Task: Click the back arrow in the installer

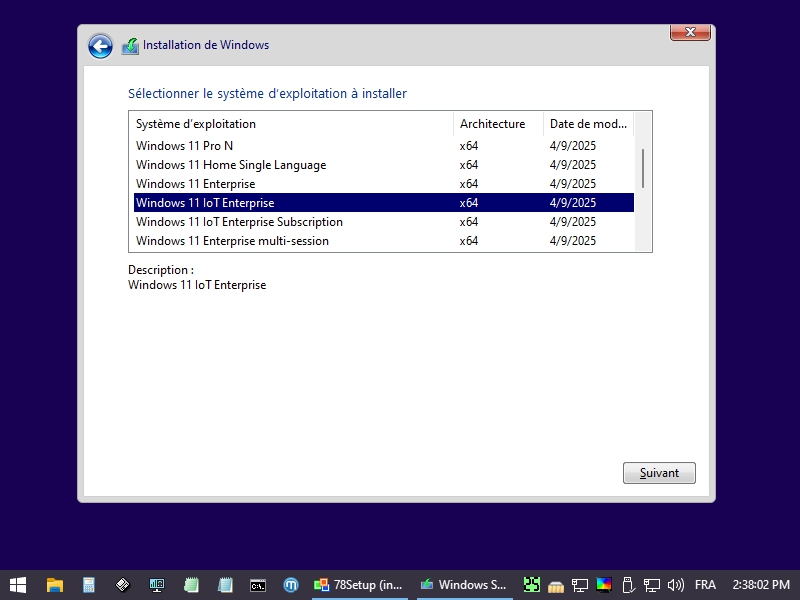Action: [100, 46]
